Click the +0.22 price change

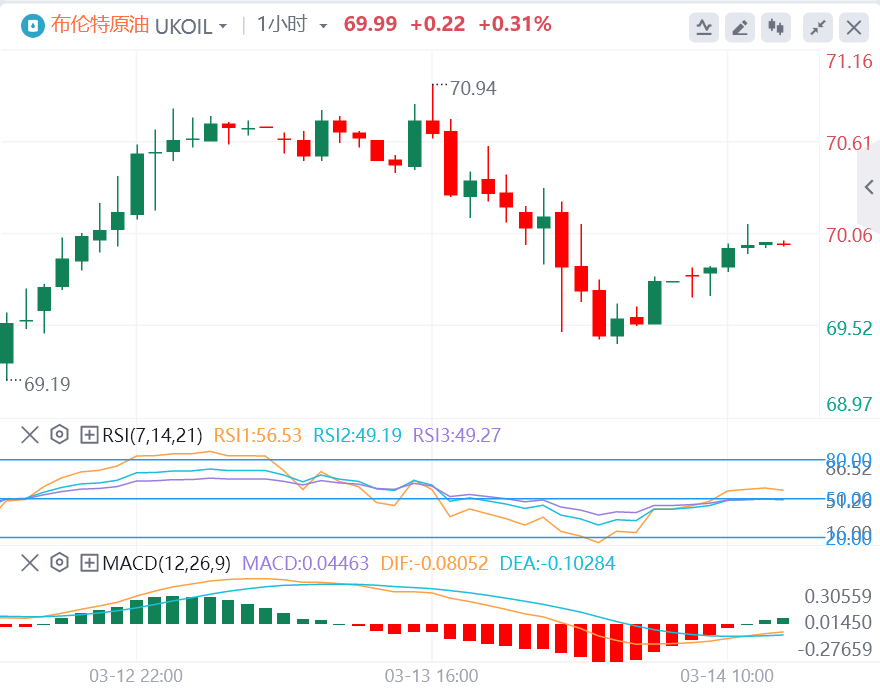coord(438,24)
